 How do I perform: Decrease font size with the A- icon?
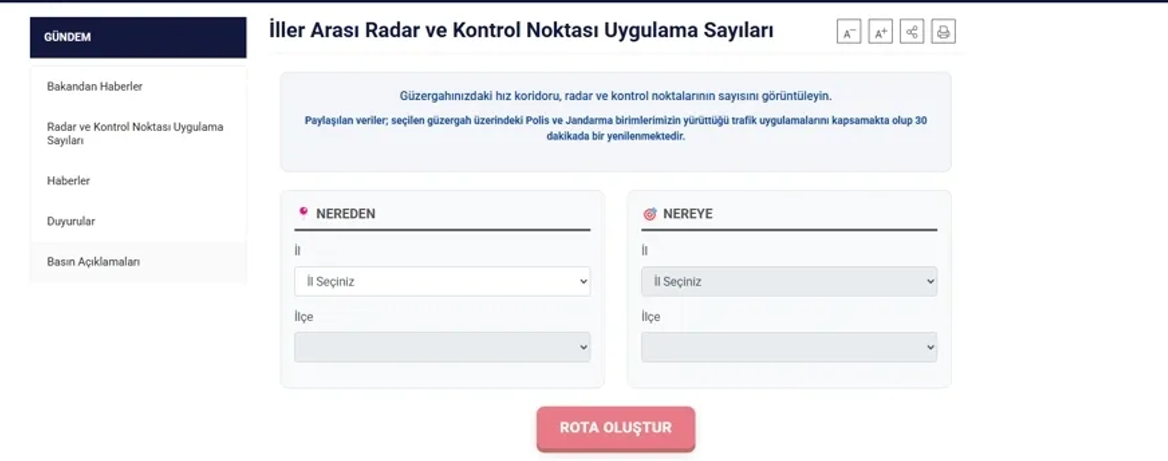[x=848, y=32]
